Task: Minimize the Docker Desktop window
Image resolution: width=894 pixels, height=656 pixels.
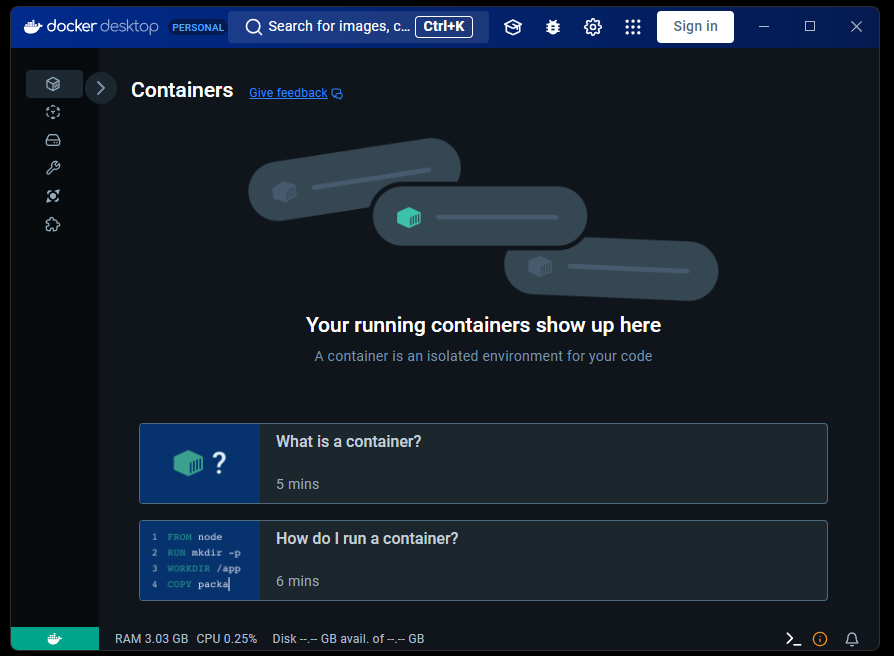Action: click(764, 26)
